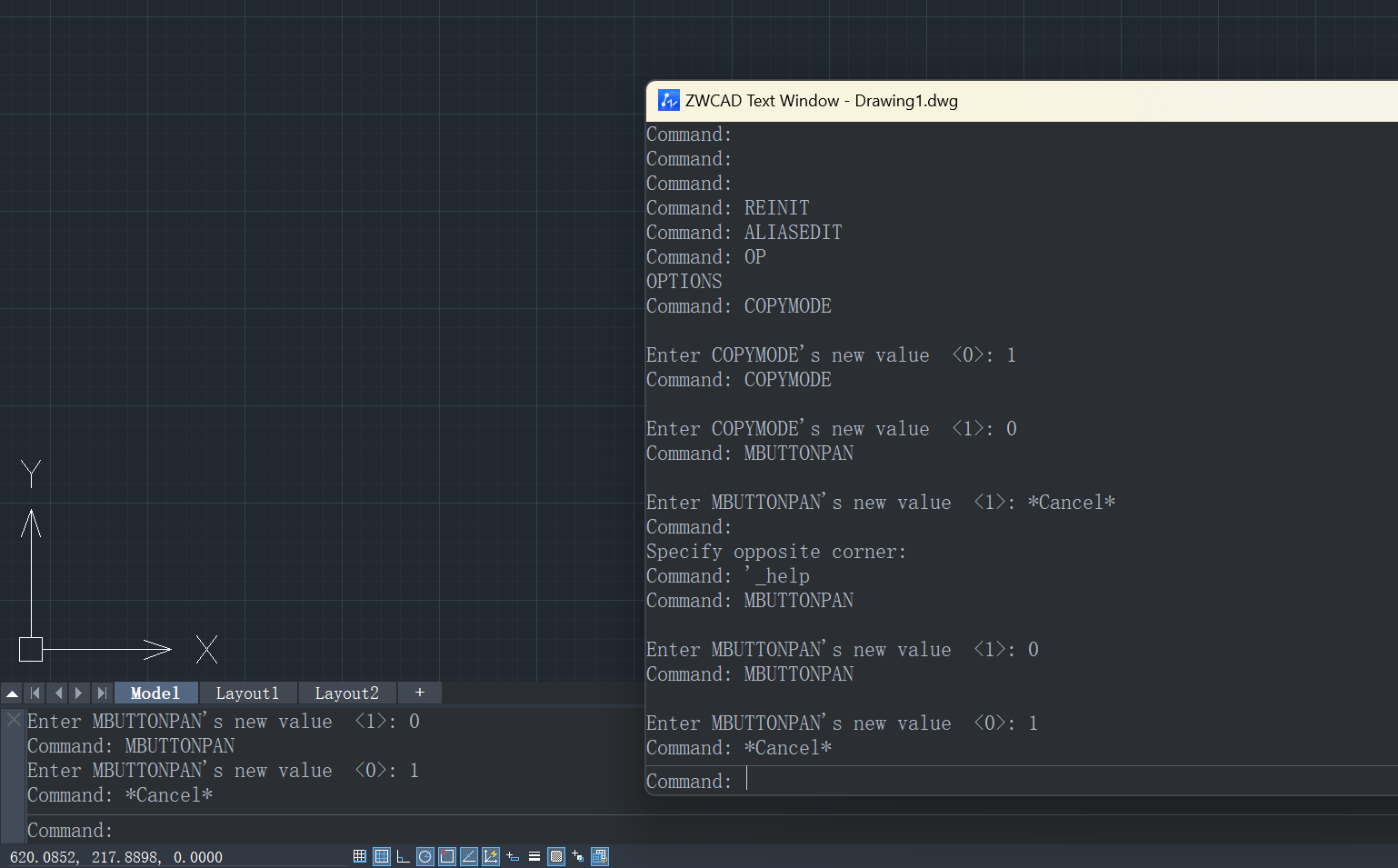Toggle Dynamic UCS in the status bar
Screen dimensions: 1398x868
click(x=491, y=856)
